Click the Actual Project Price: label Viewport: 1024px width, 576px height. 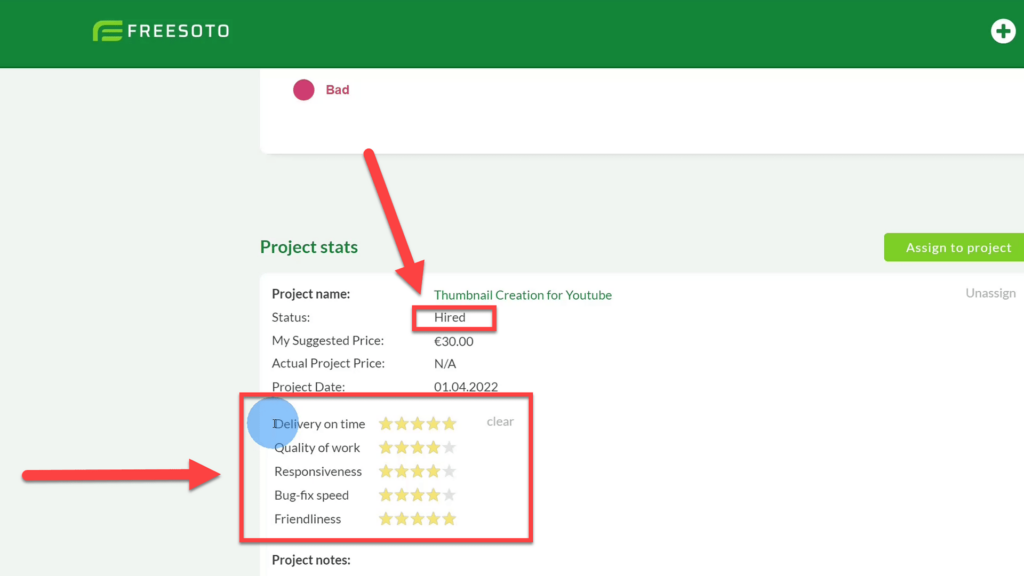(328, 363)
